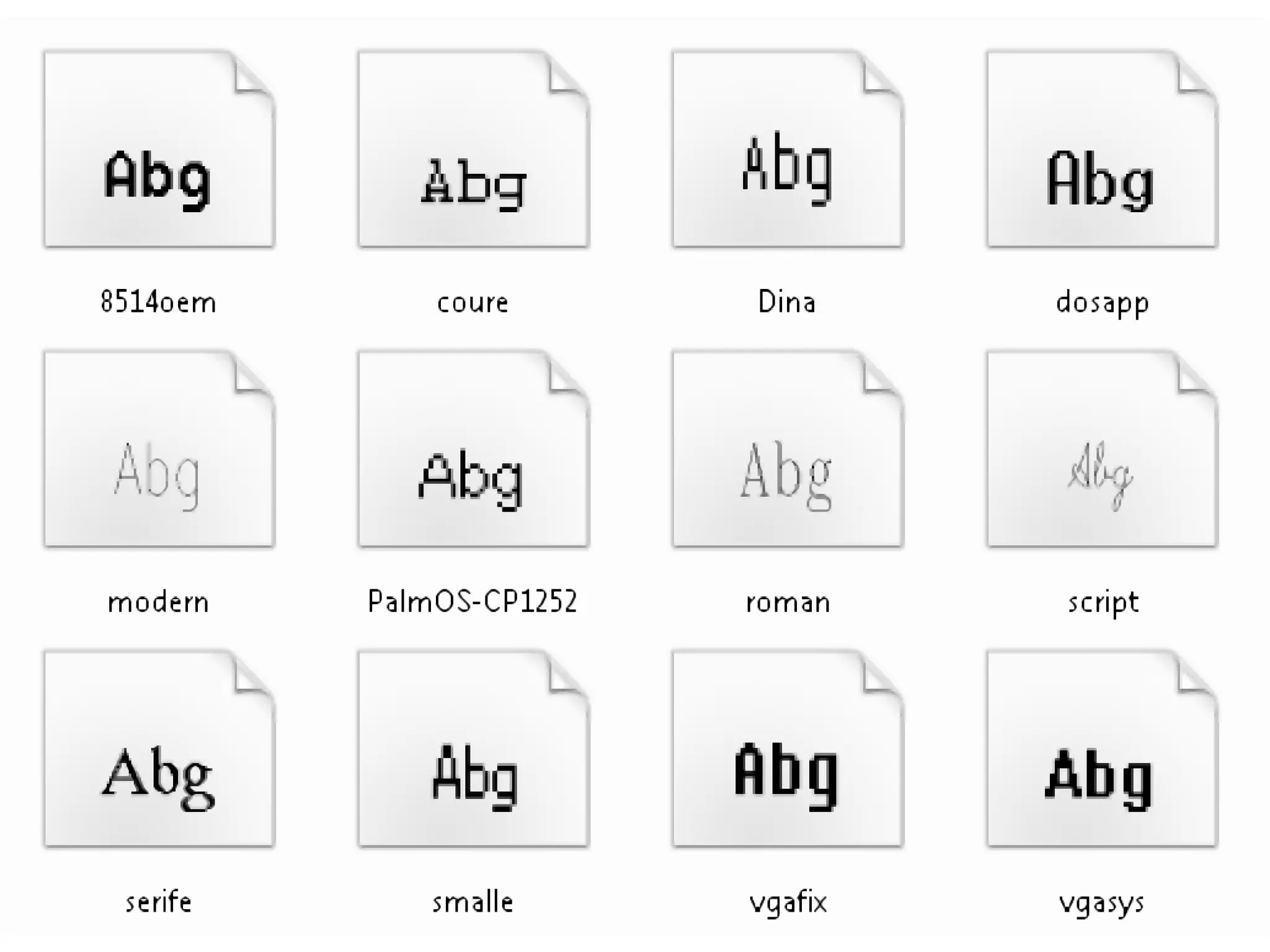This screenshot has height=952, width=1270.
Task: Pick the vgasys font file icon
Action: (1103, 749)
